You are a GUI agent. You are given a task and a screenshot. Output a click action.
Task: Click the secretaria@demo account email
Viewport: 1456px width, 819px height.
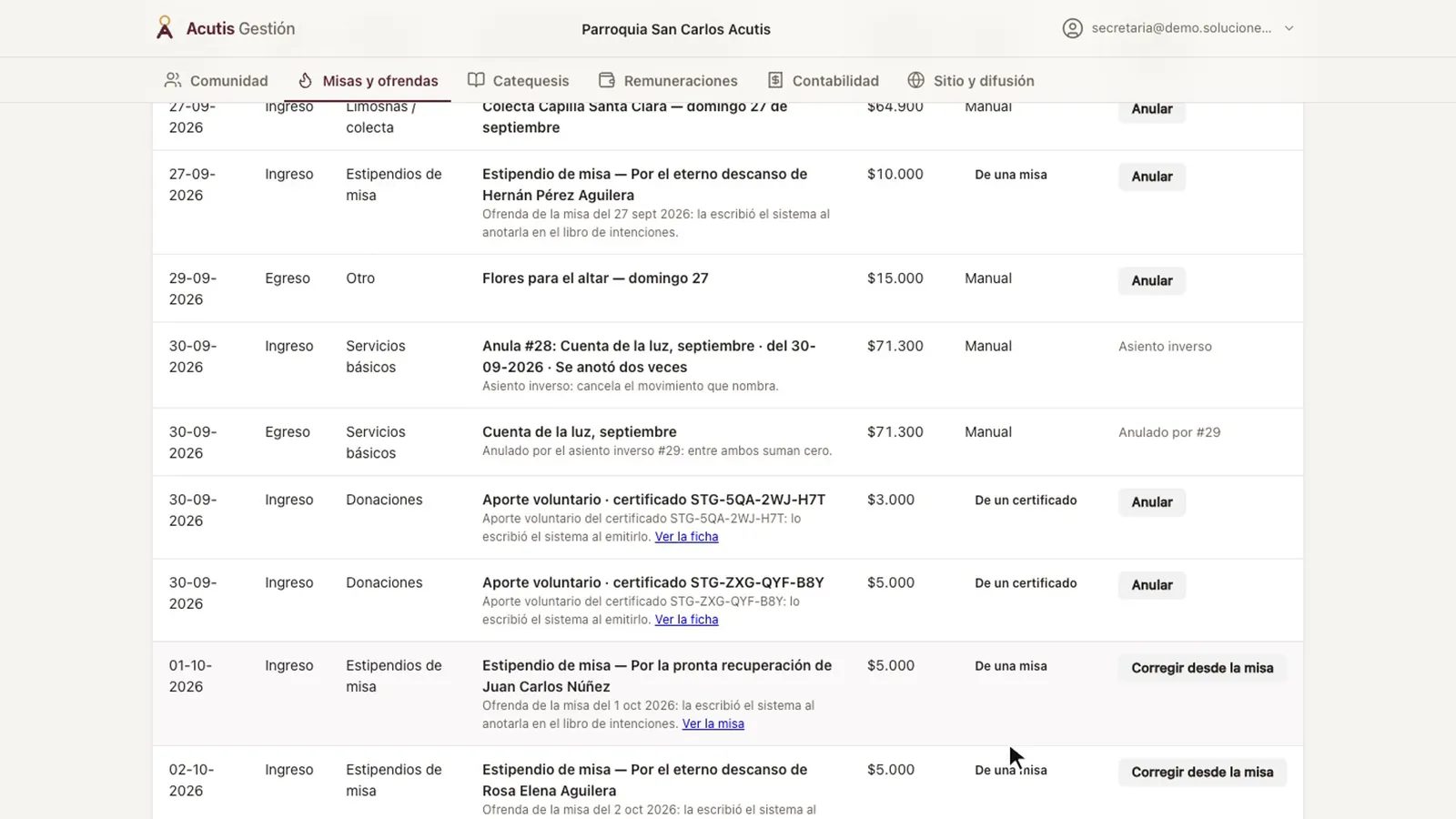pos(1181,28)
